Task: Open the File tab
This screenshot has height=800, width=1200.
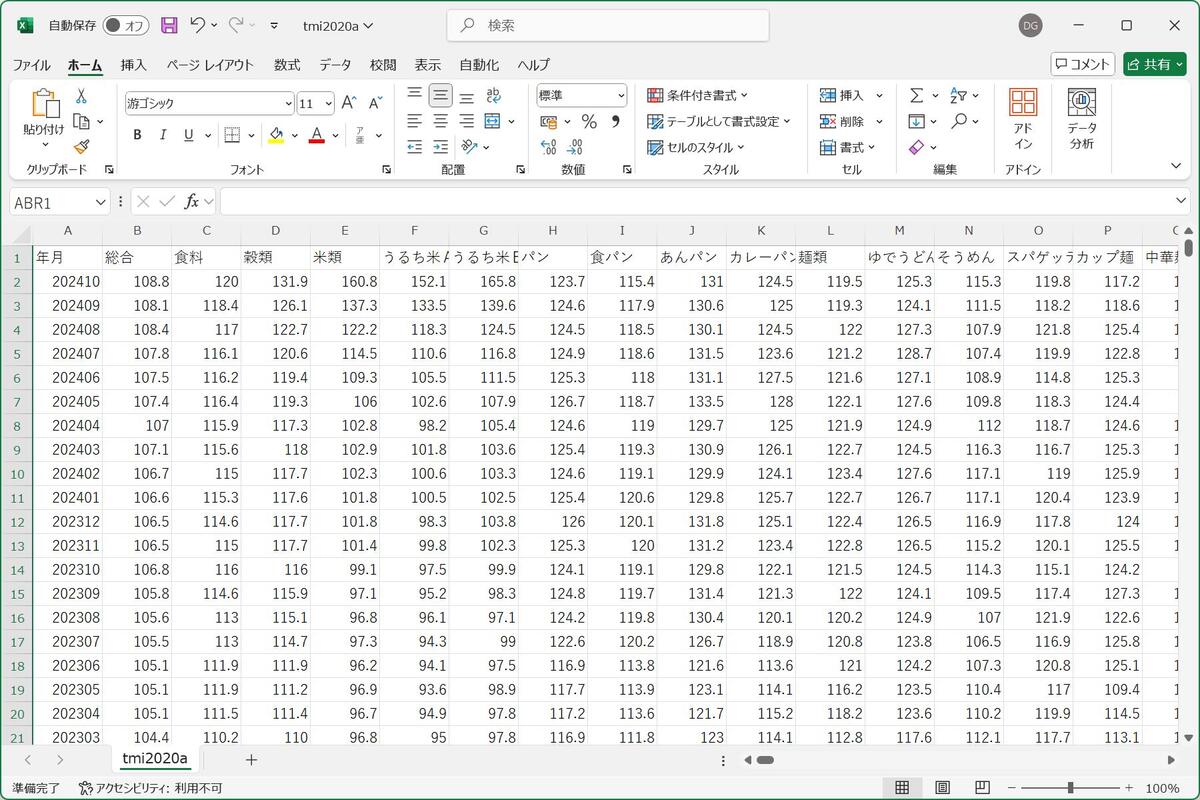Action: [x=31, y=65]
